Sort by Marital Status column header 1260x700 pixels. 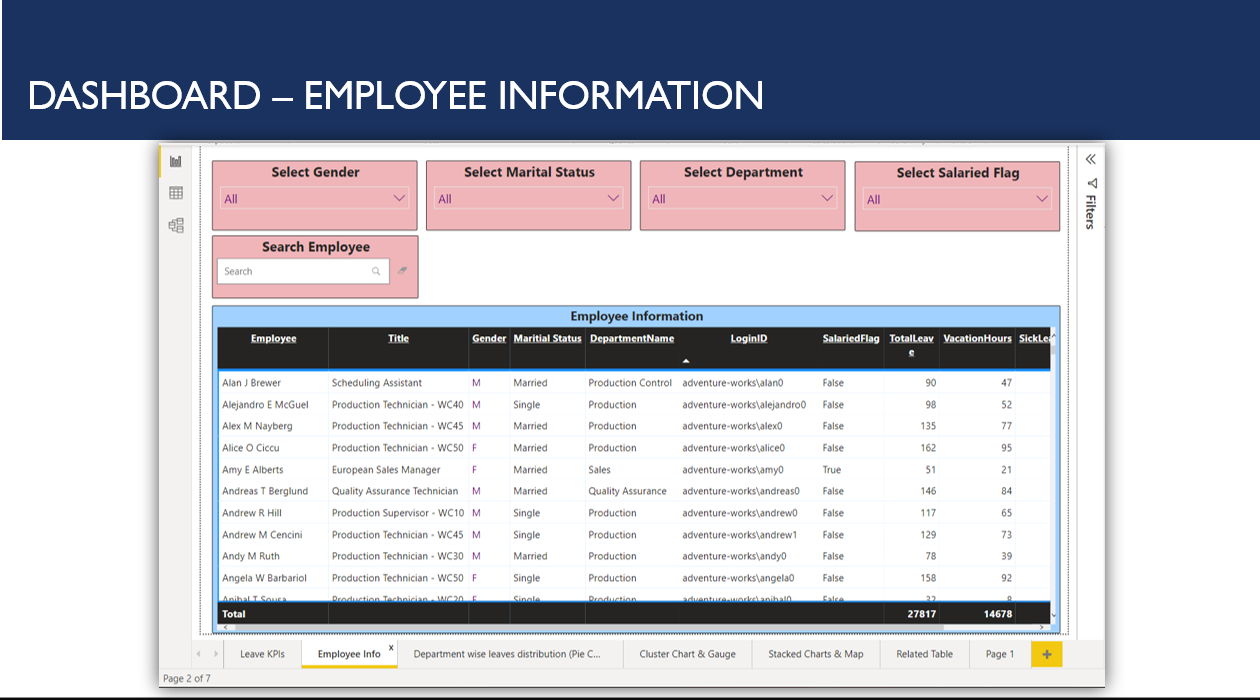tap(547, 339)
